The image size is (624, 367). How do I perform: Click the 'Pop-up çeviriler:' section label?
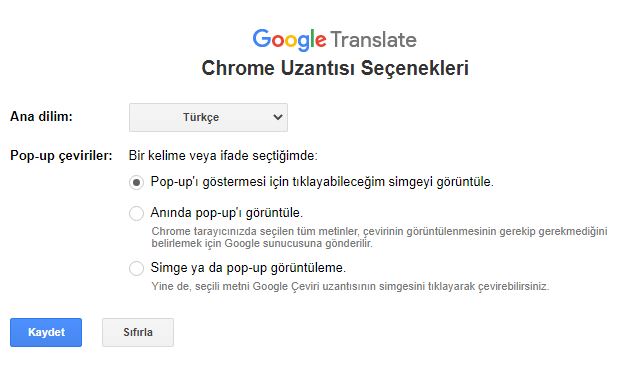(61, 156)
